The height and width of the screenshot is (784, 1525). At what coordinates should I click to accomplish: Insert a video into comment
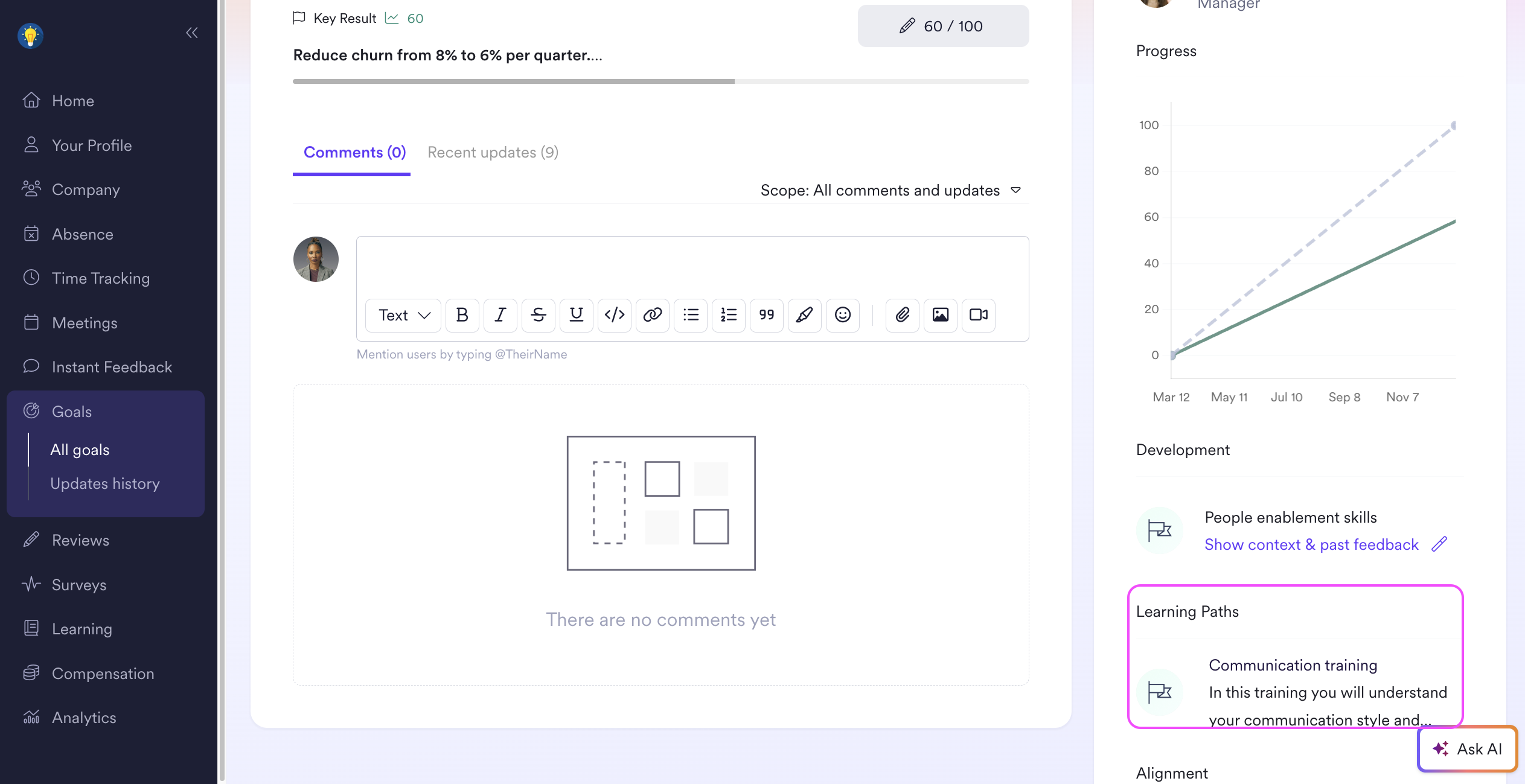point(978,315)
